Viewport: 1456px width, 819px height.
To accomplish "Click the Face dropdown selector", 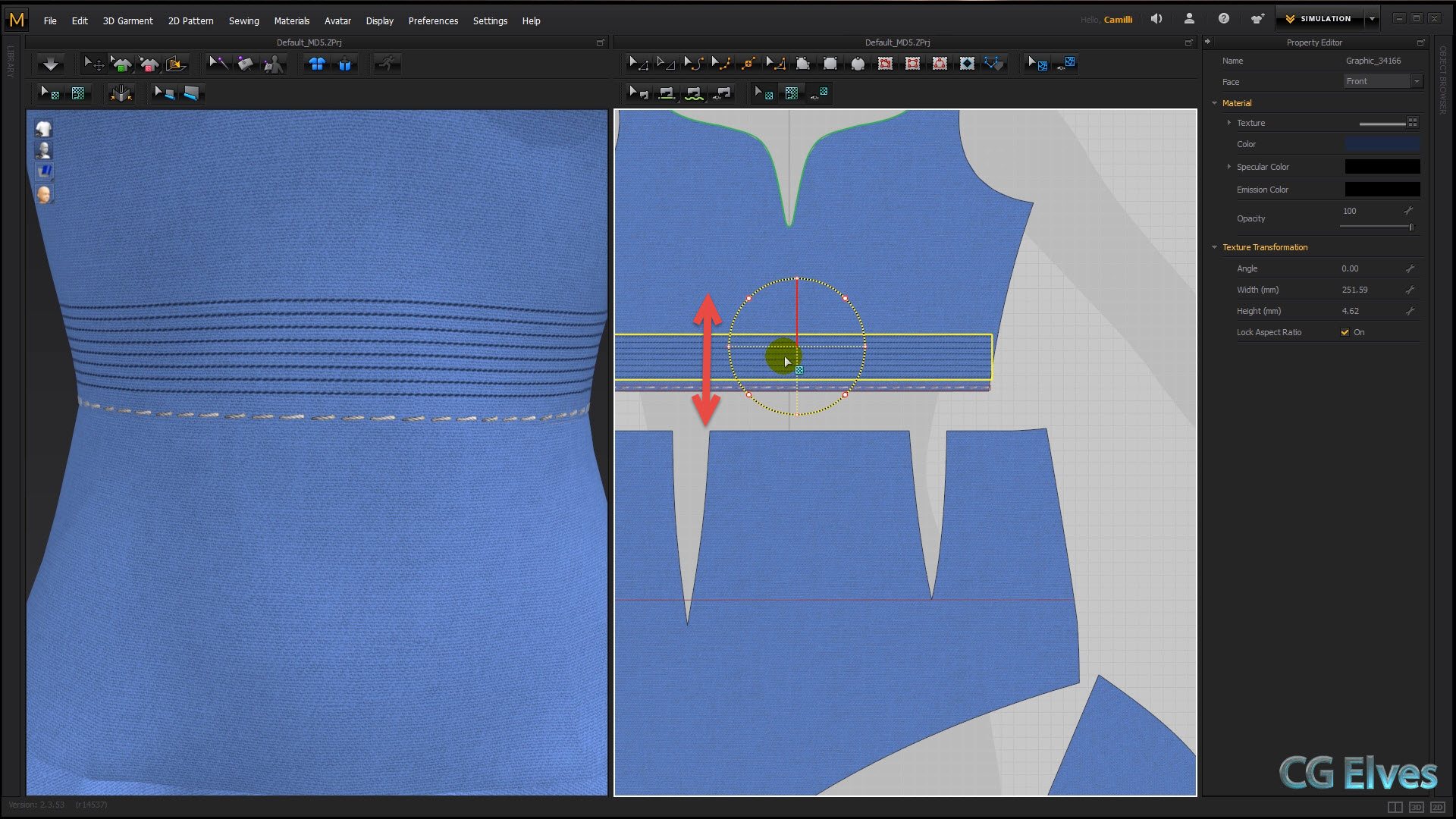I will (x=1383, y=81).
